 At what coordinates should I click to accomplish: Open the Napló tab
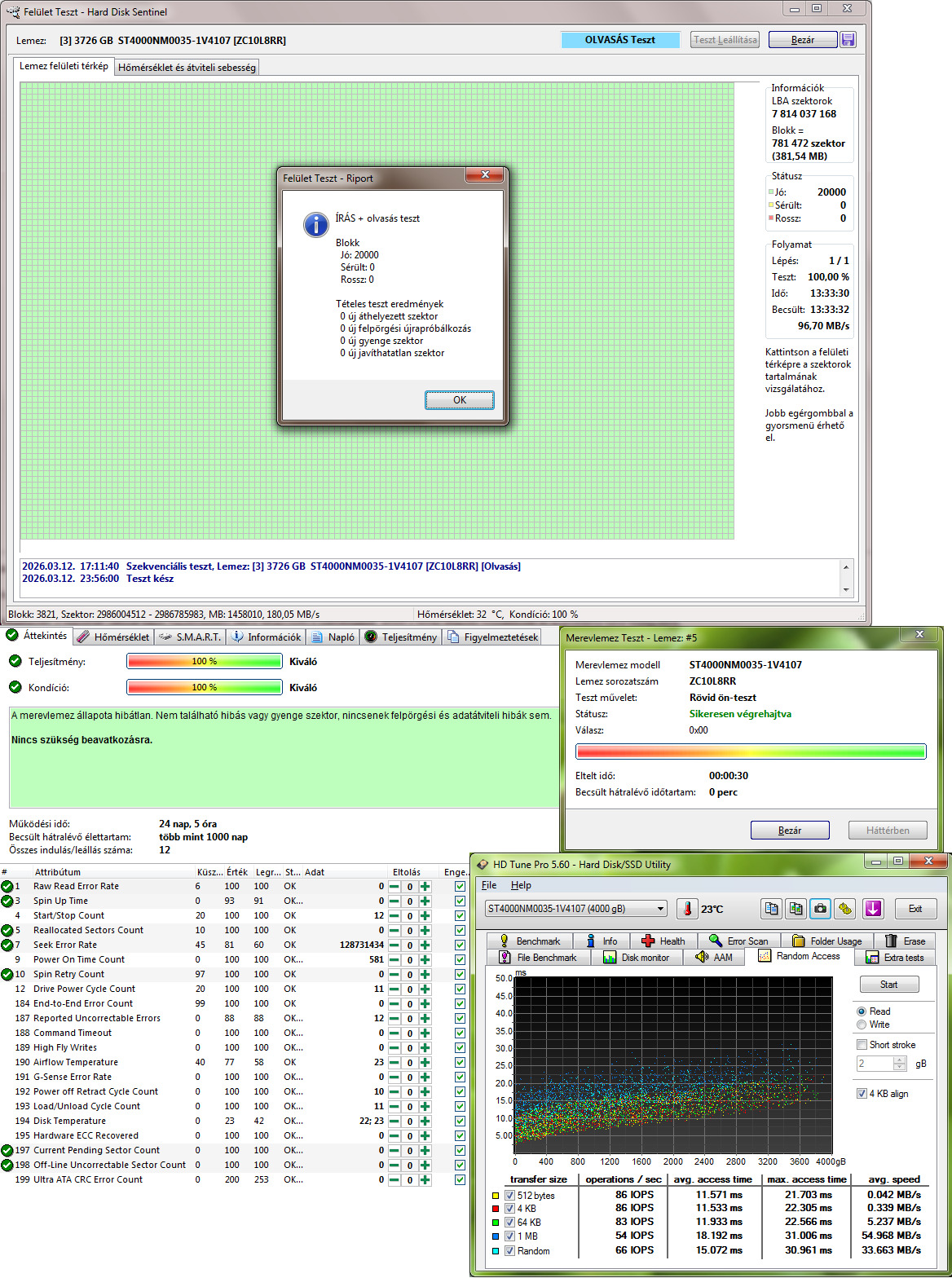(x=333, y=637)
